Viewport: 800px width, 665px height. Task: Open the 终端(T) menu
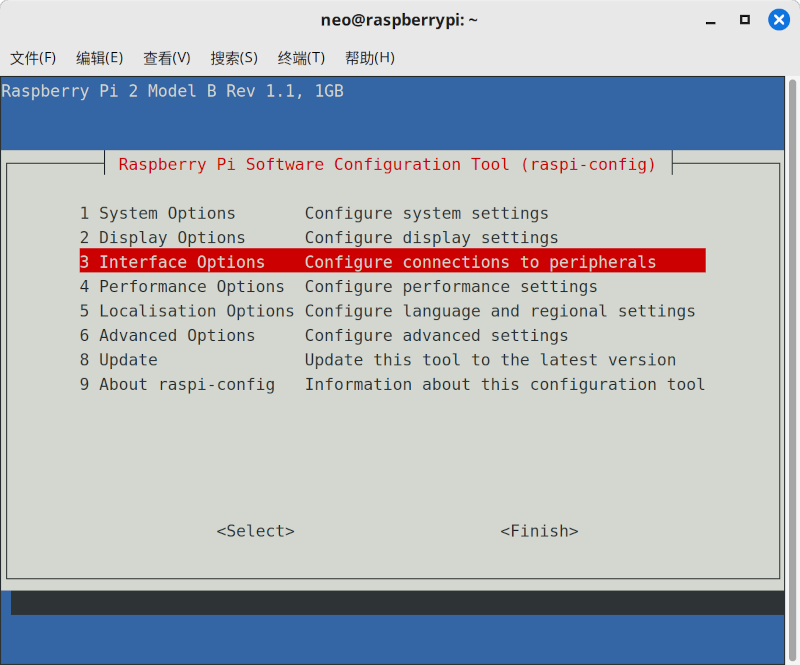pos(301,58)
